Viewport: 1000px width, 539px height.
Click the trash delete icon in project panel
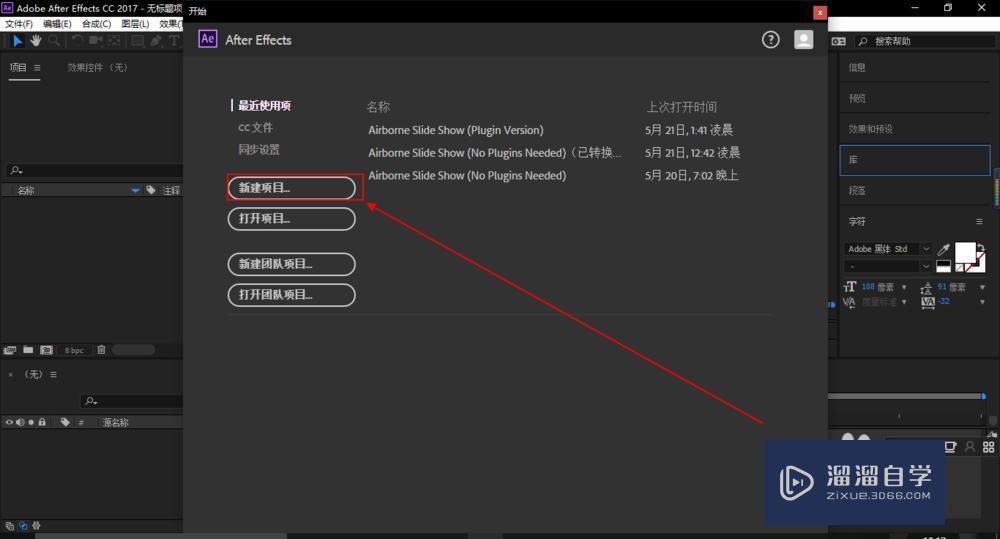point(101,350)
